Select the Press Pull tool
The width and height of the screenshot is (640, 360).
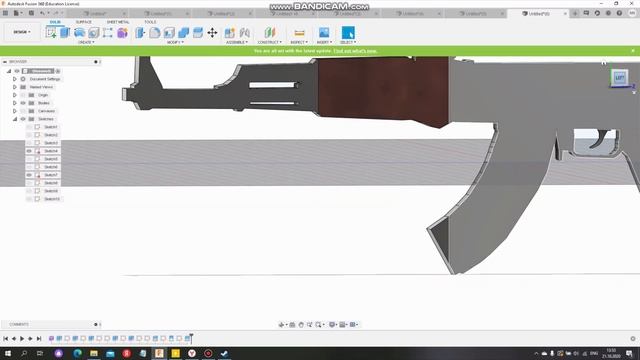pos(140,33)
